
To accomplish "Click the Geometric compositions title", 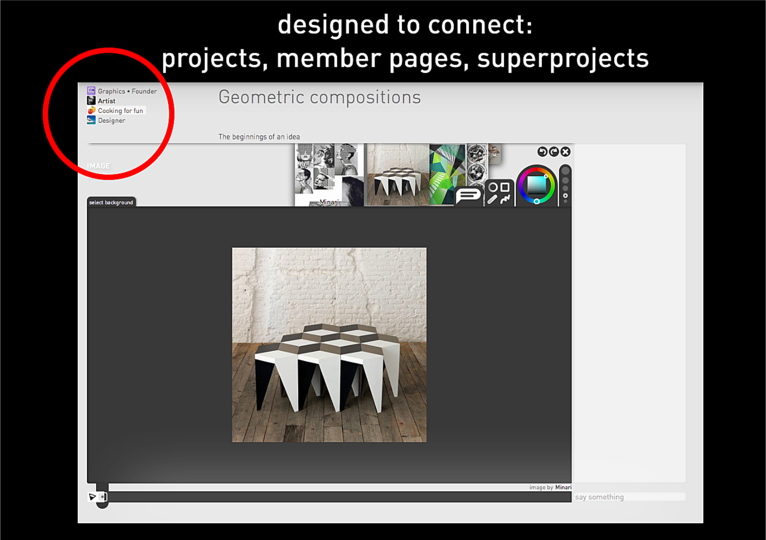I will (319, 97).
